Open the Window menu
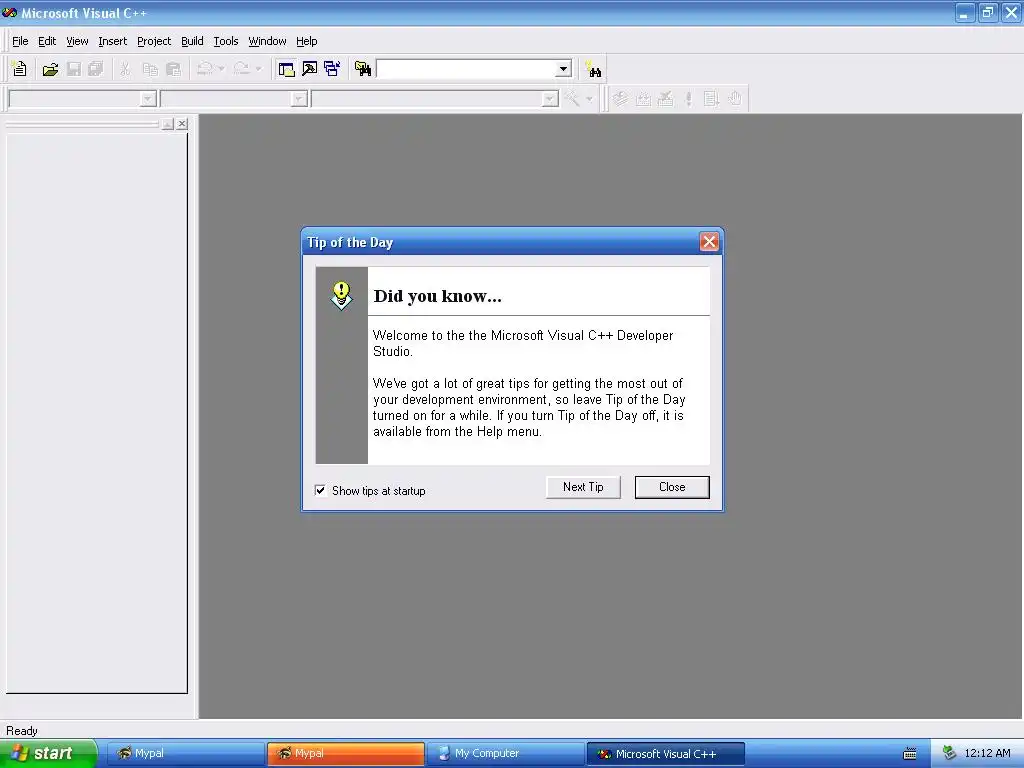The image size is (1024, 768). [267, 41]
